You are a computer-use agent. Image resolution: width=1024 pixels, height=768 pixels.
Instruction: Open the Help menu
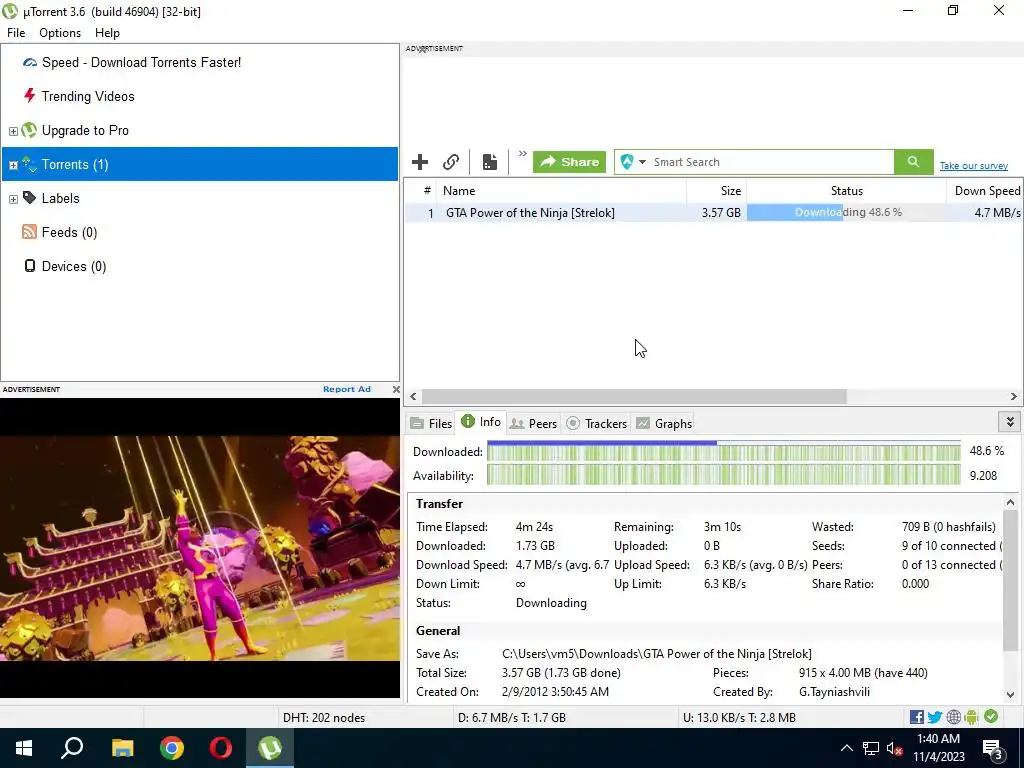(107, 33)
